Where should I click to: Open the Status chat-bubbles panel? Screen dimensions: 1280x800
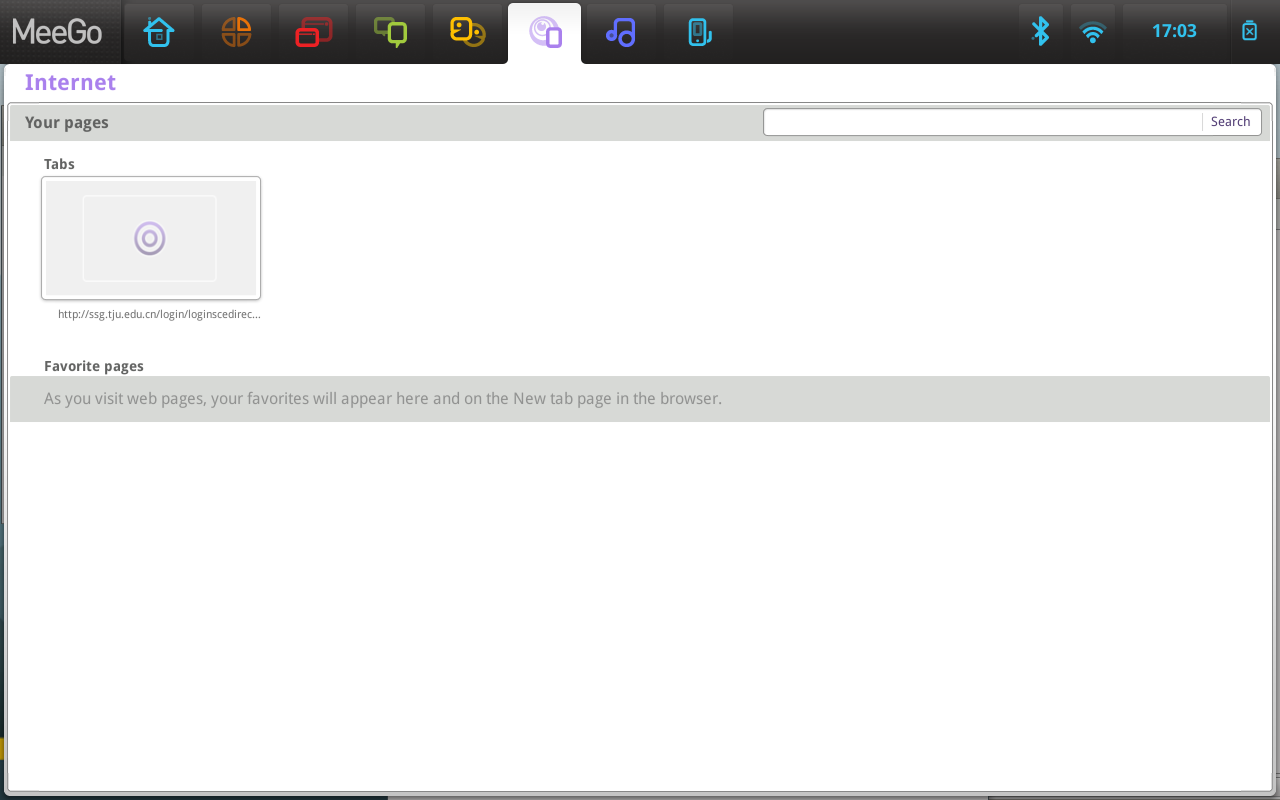(x=390, y=32)
